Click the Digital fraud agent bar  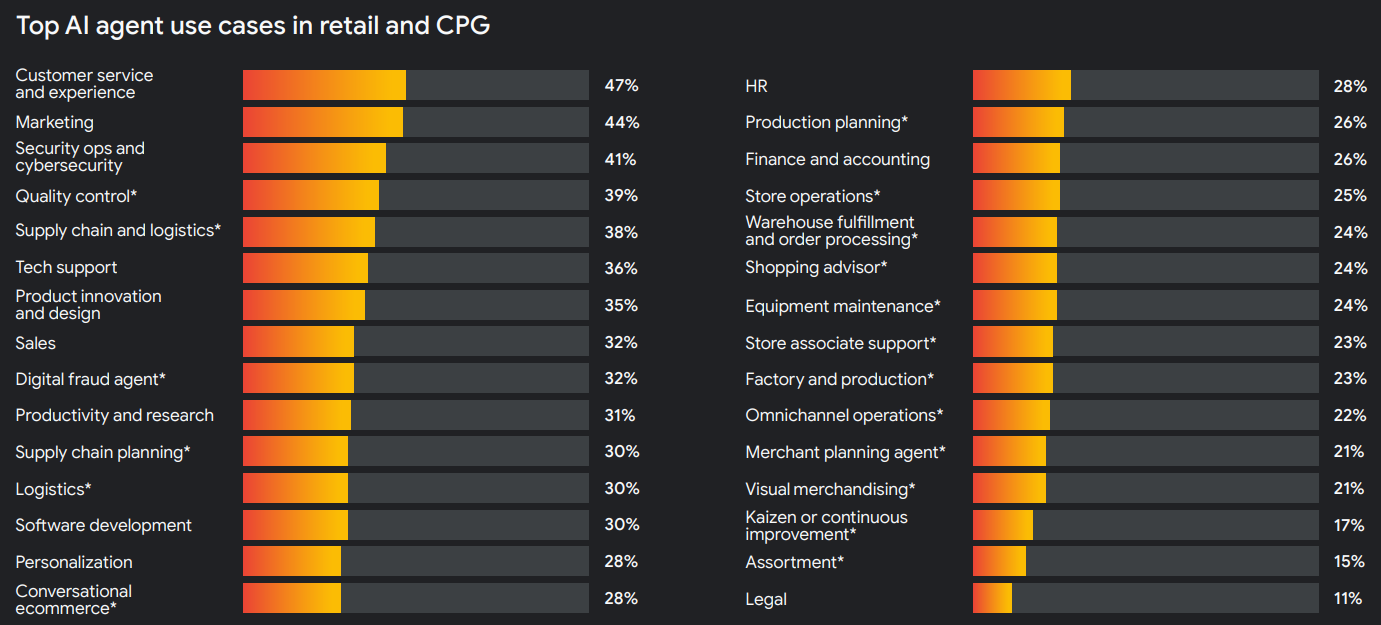coord(415,378)
